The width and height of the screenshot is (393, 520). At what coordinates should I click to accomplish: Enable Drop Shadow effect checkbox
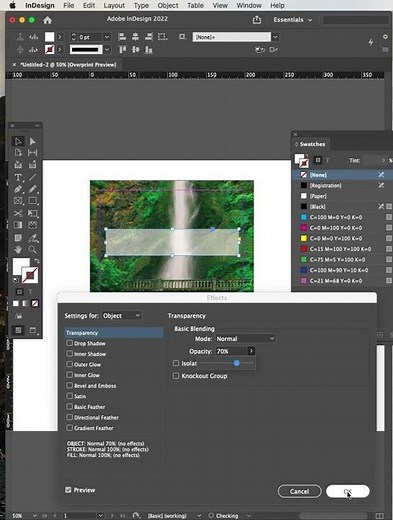click(69, 343)
